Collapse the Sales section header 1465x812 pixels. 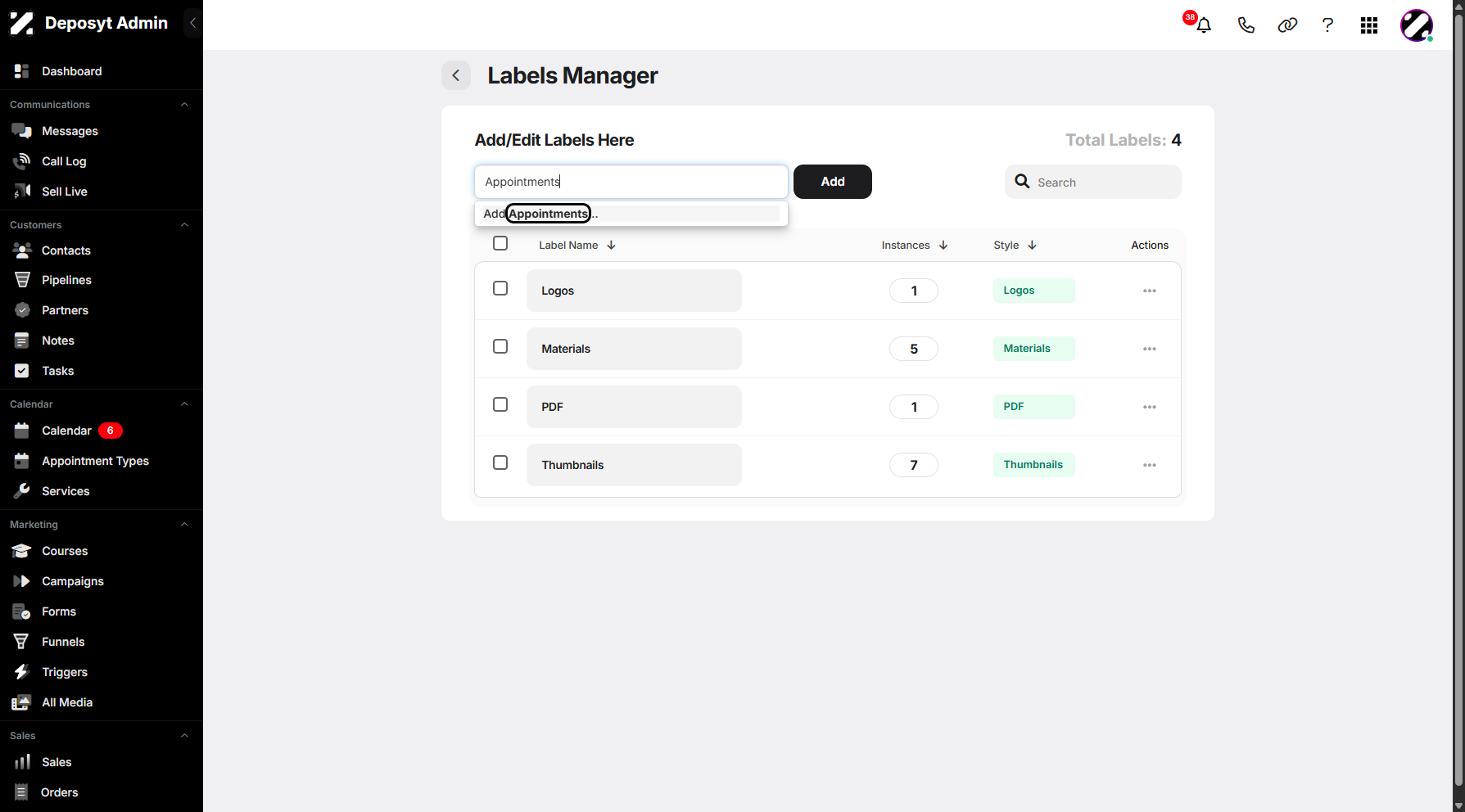click(x=184, y=736)
